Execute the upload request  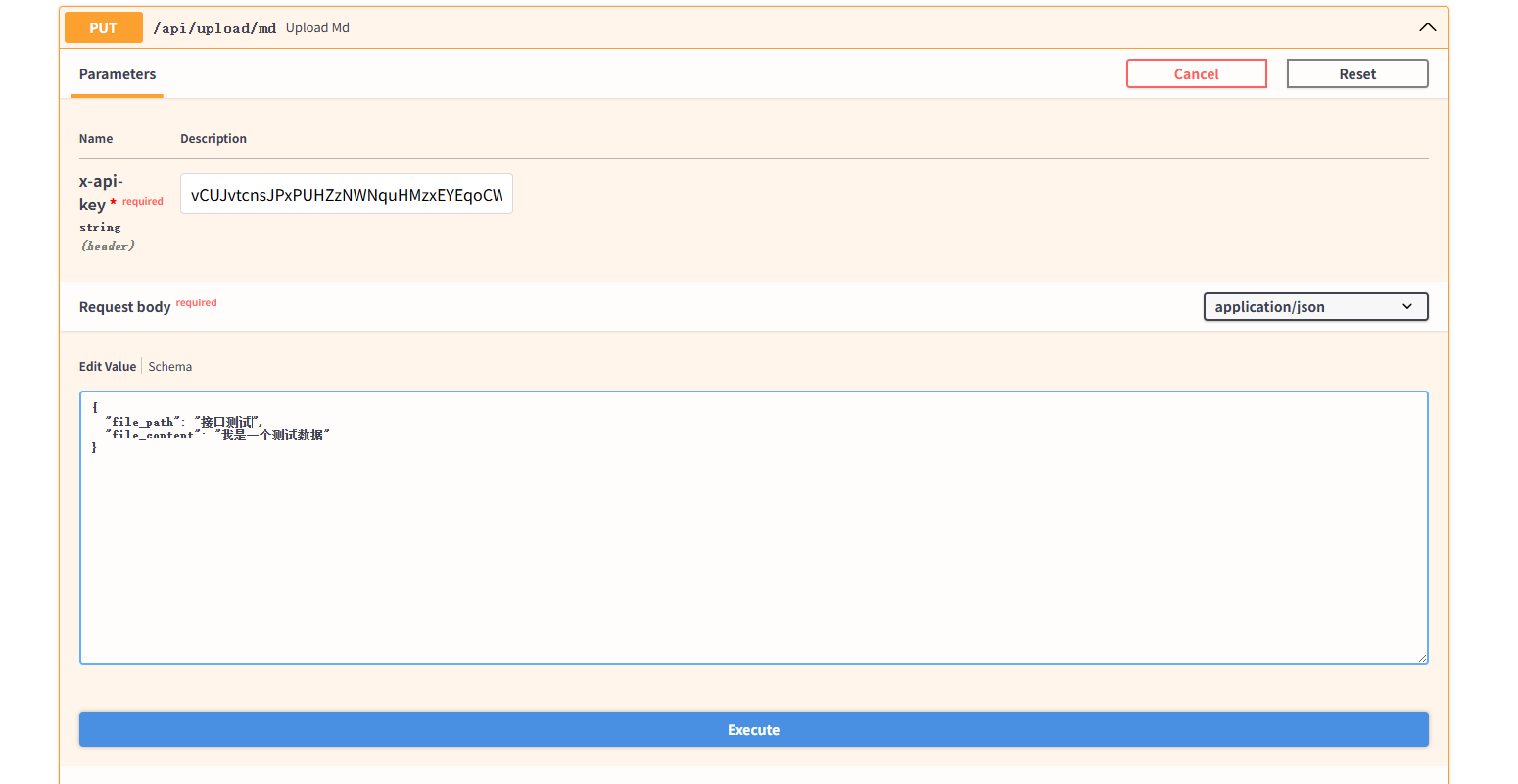(x=754, y=729)
